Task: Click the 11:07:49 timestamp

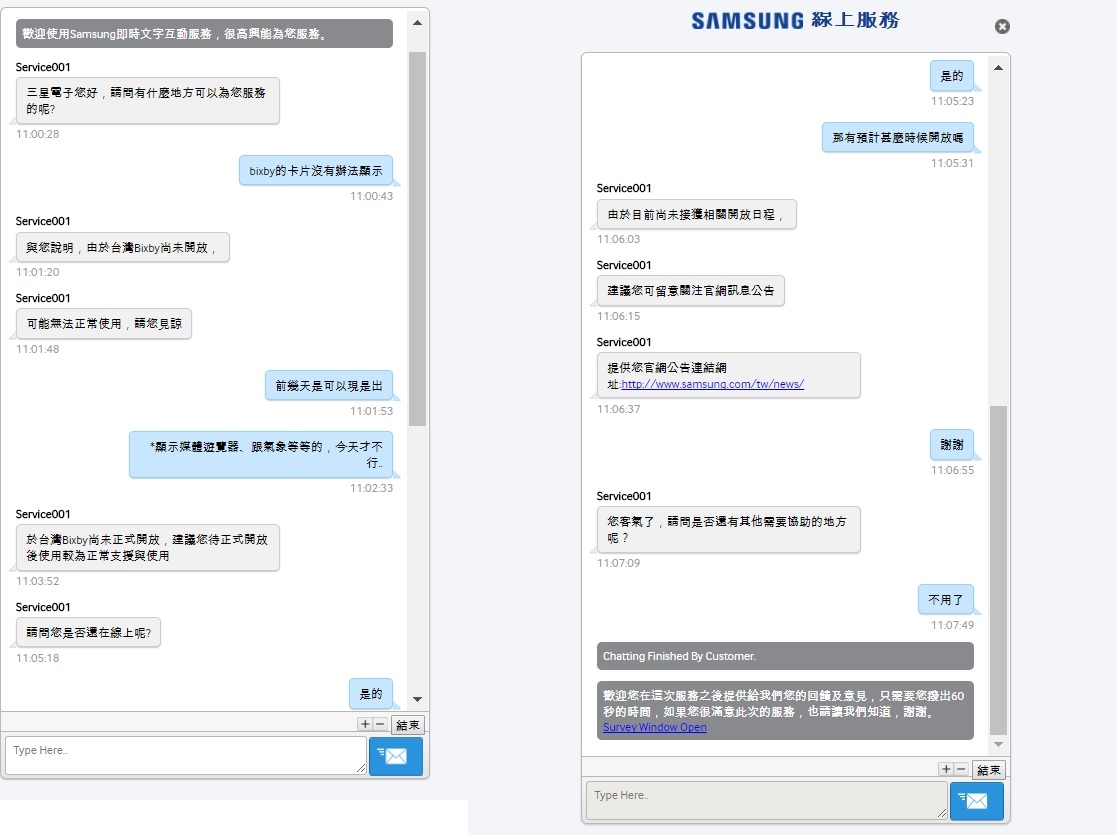Action: click(x=952, y=625)
